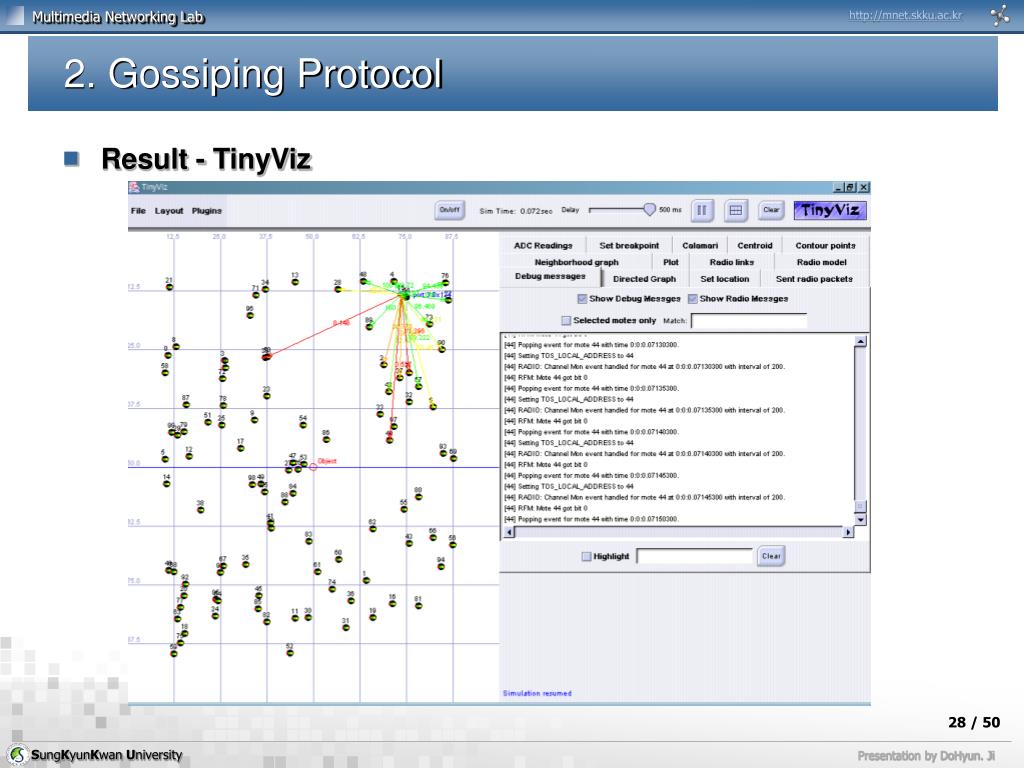The image size is (1024, 768).
Task: Enable Selected motes only checkbox
Action: click(566, 321)
